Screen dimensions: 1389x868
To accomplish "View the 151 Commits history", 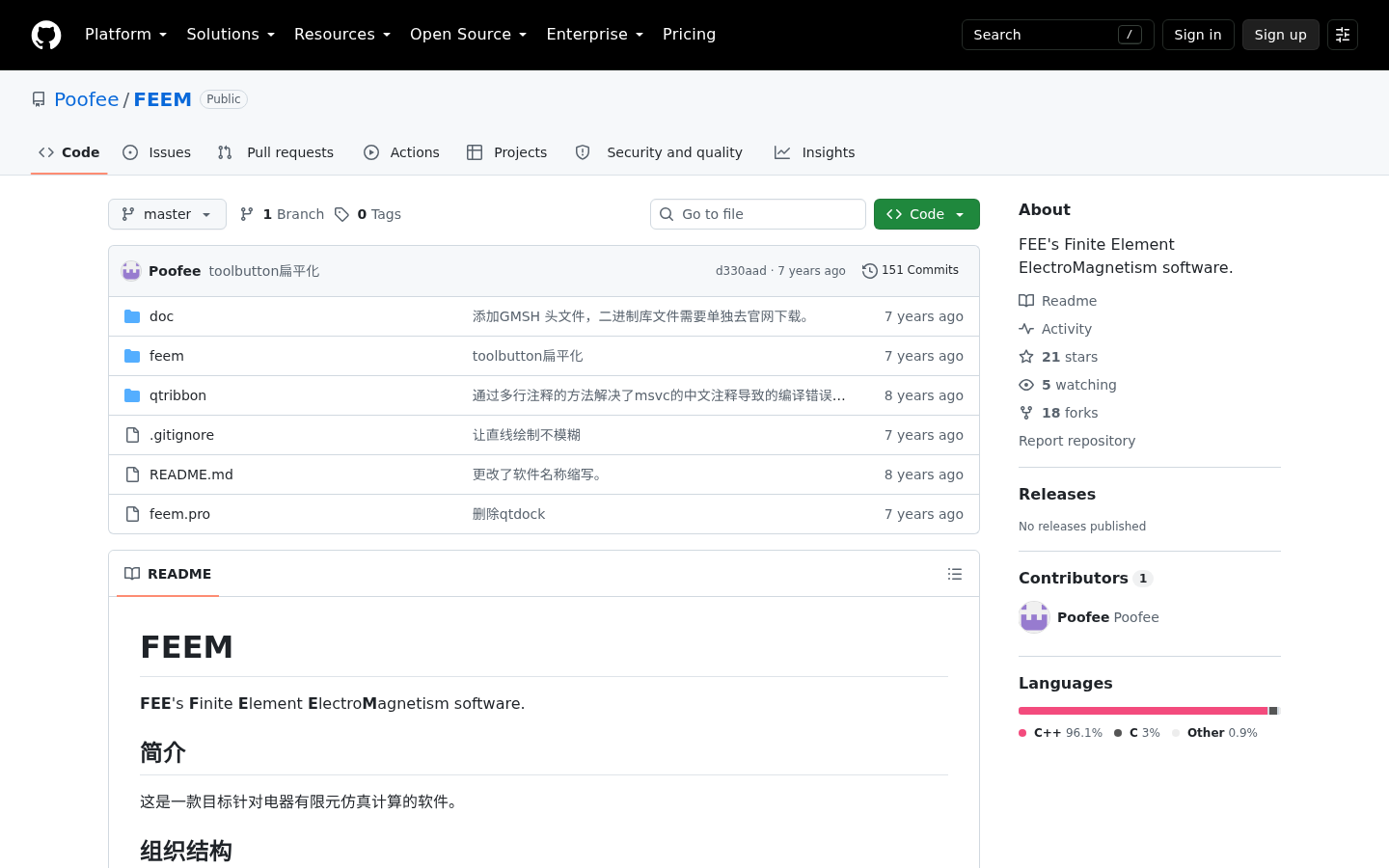I will 911,271.
